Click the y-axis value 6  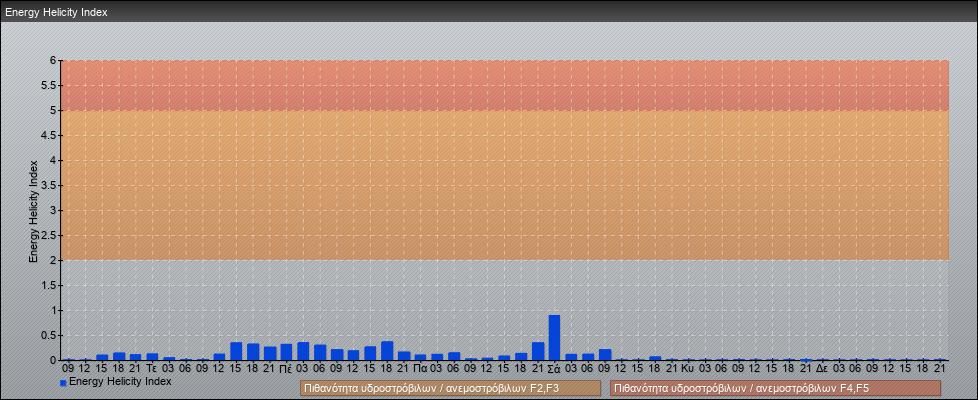pyautogui.click(x=54, y=61)
